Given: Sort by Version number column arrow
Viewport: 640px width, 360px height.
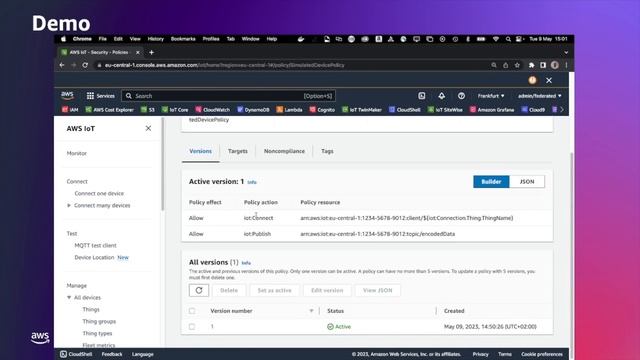Looking at the screenshot, I should coord(311,311).
